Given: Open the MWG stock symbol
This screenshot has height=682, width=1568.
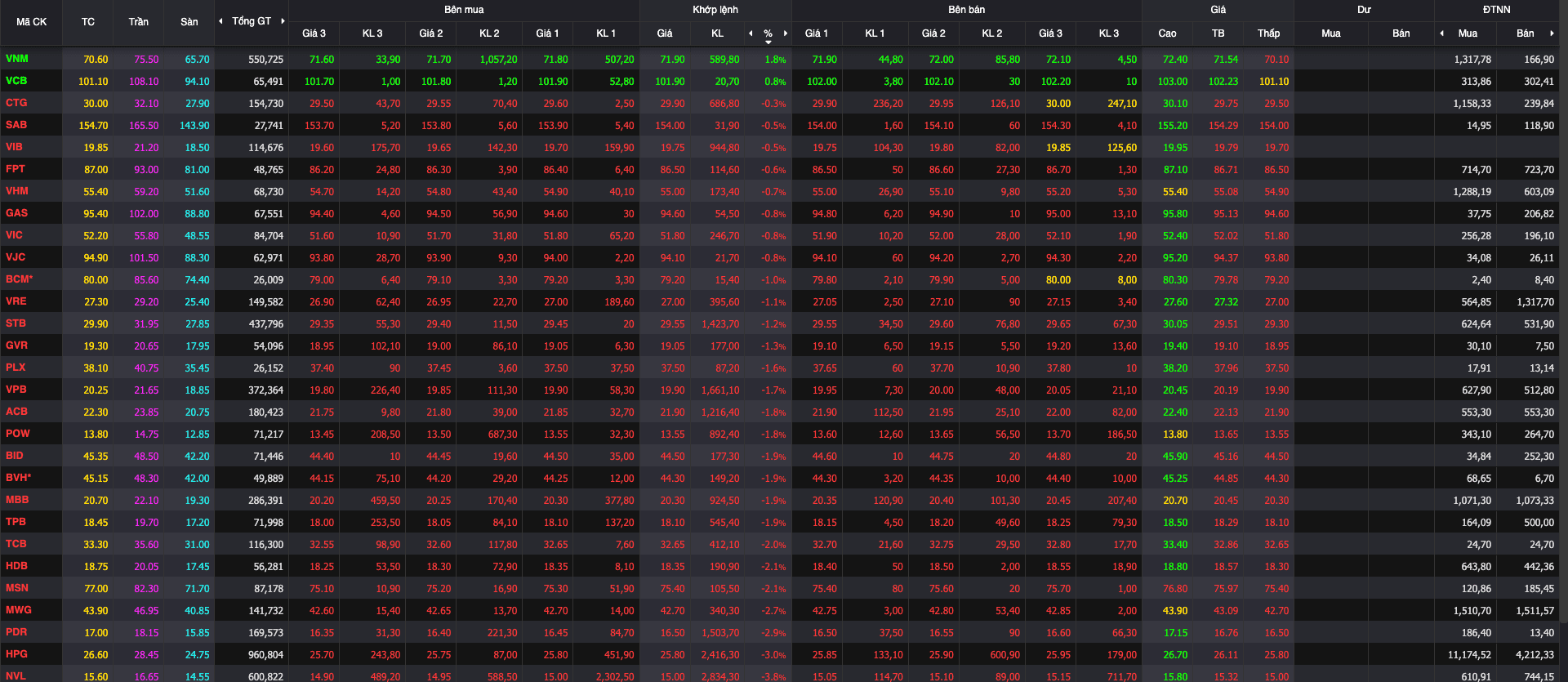Looking at the screenshot, I should [x=19, y=610].
